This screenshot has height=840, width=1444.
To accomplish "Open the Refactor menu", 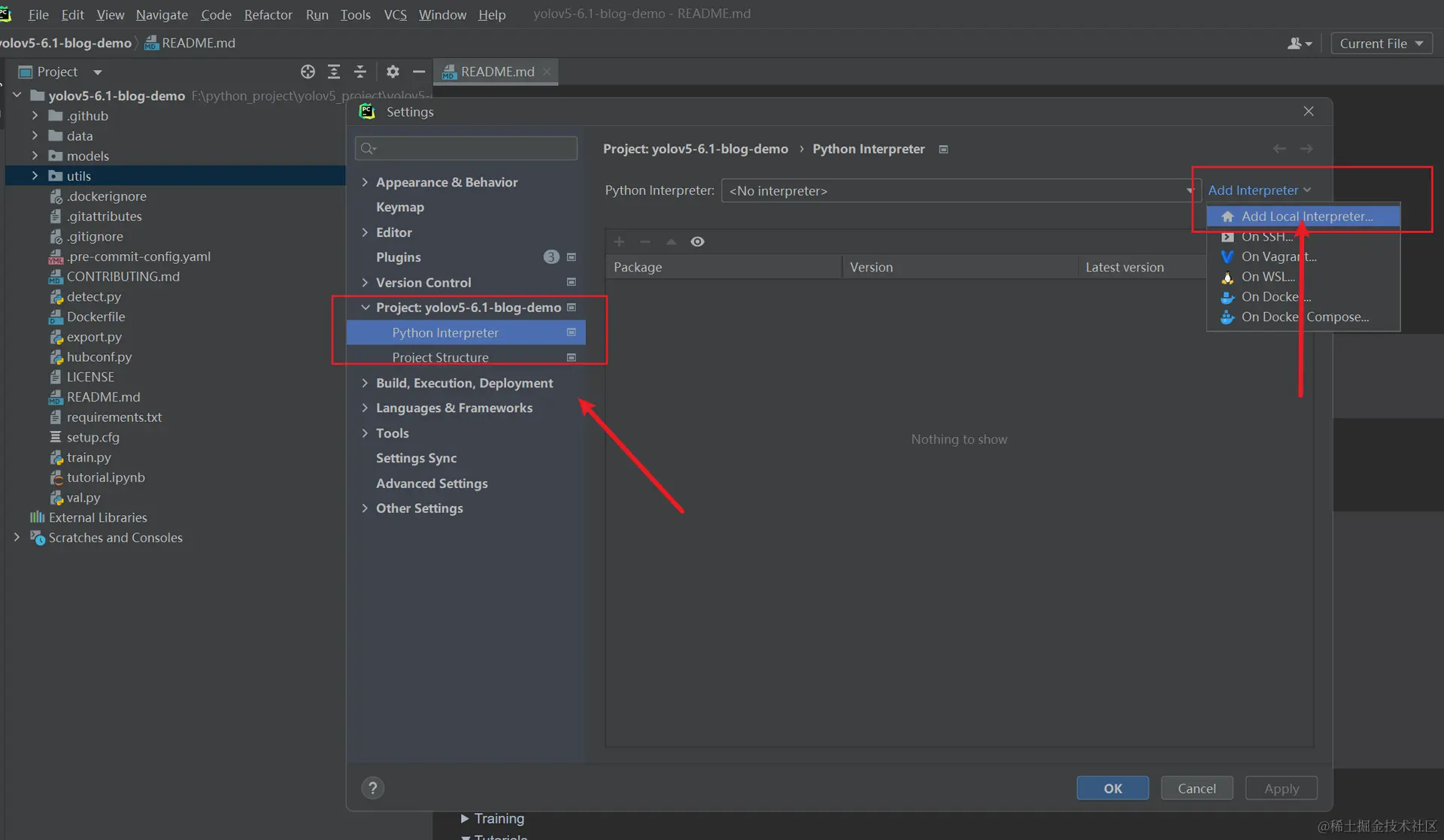I will point(268,14).
